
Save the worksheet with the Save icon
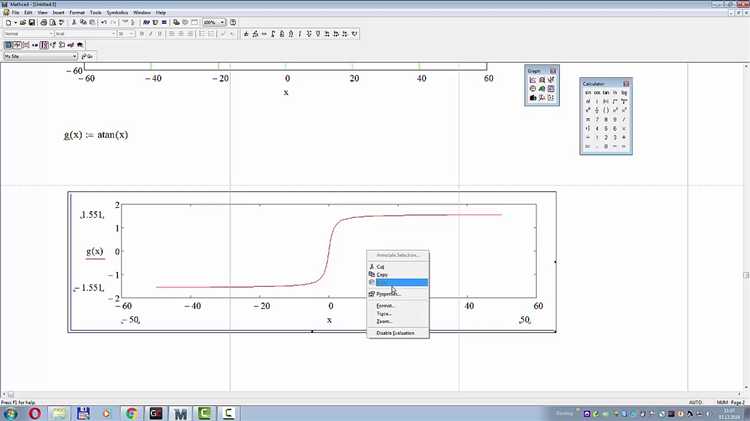click(32, 22)
